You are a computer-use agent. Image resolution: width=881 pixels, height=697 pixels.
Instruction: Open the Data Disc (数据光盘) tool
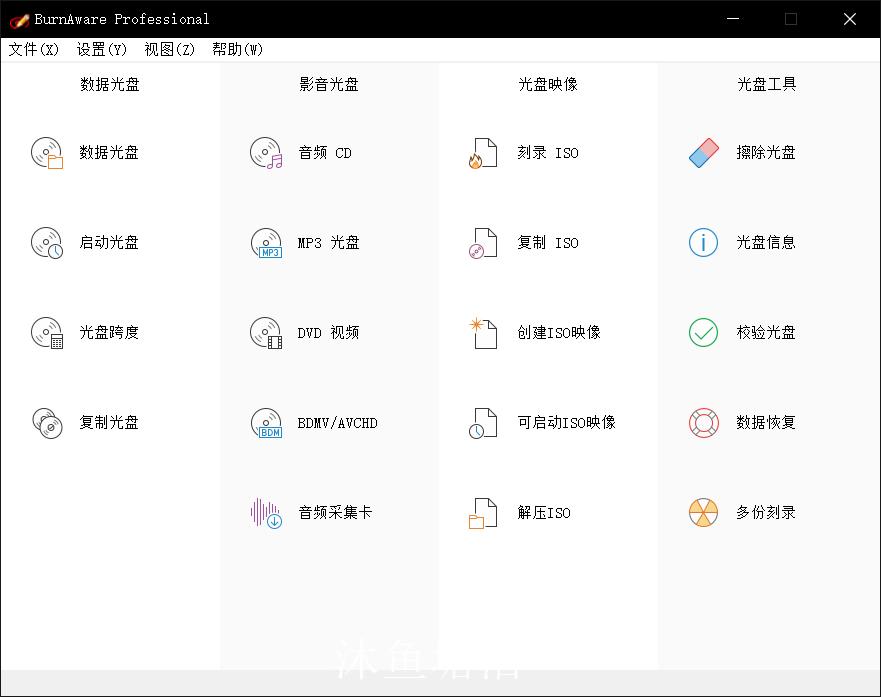[x=90, y=152]
